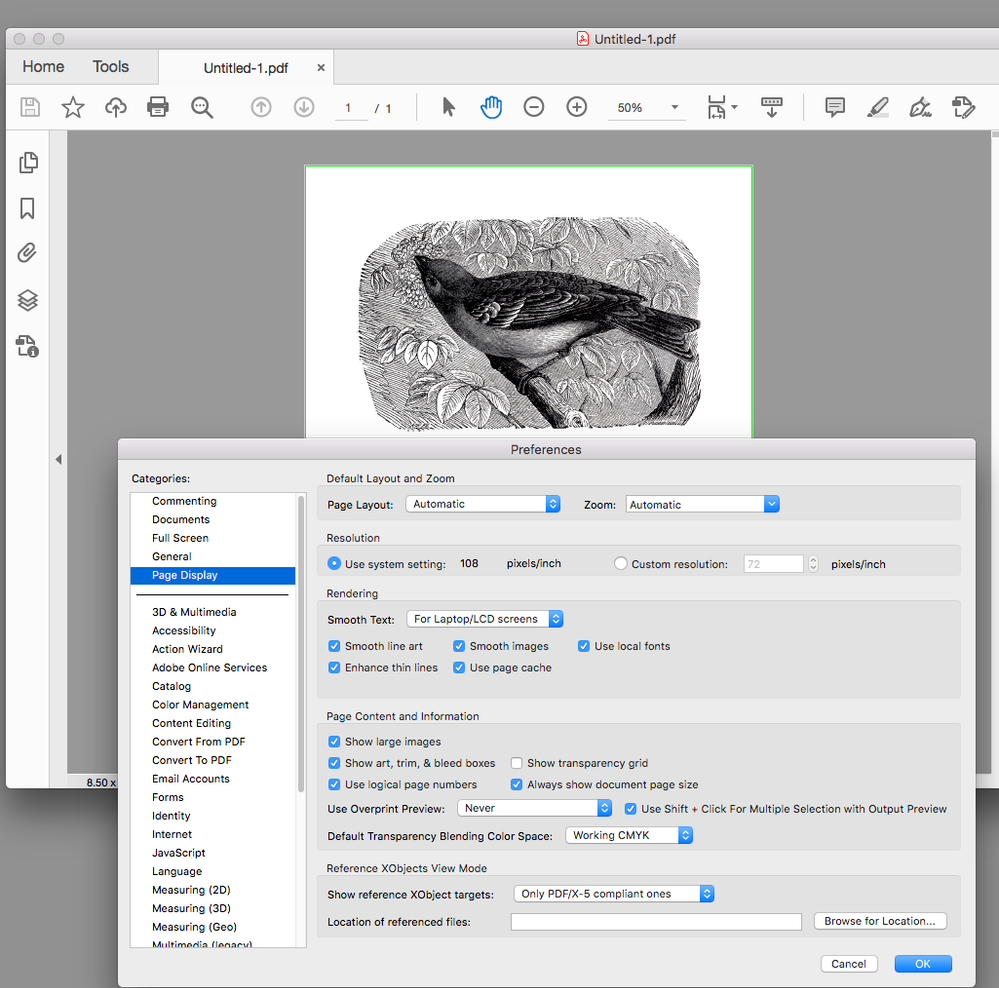Switch to the Tools tab
This screenshot has width=999, height=988.
111,67
